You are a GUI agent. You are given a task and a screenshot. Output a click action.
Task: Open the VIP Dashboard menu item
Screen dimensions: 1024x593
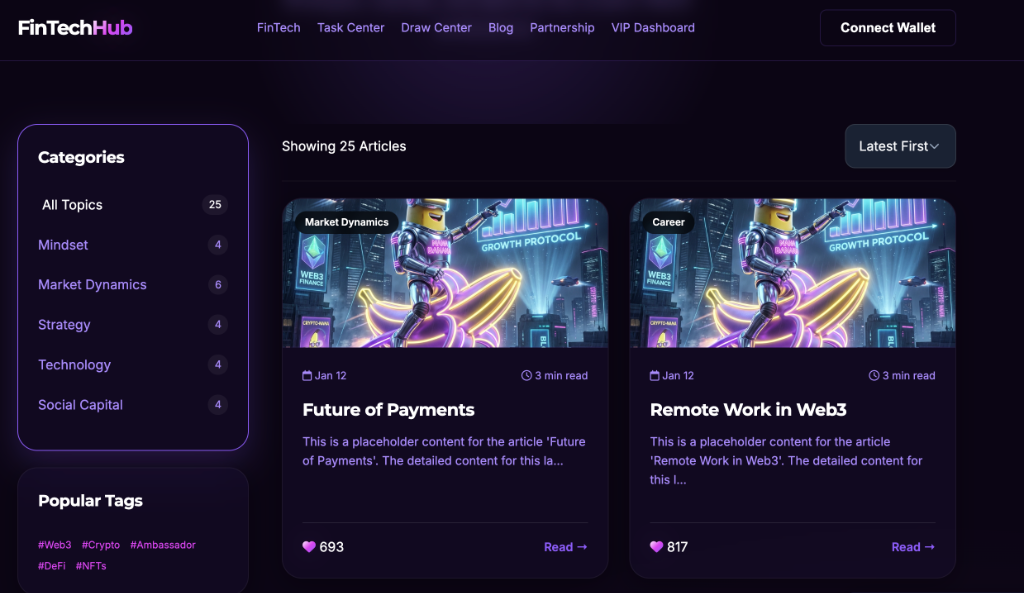[652, 28]
